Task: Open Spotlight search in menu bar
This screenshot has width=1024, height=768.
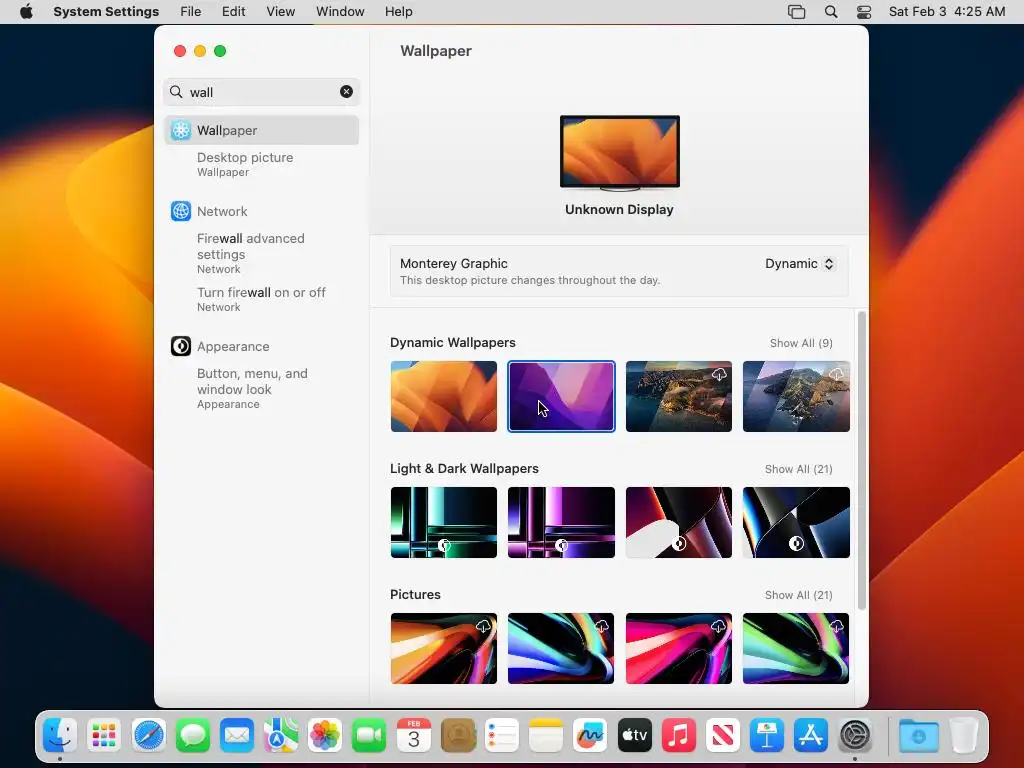Action: [x=831, y=12]
